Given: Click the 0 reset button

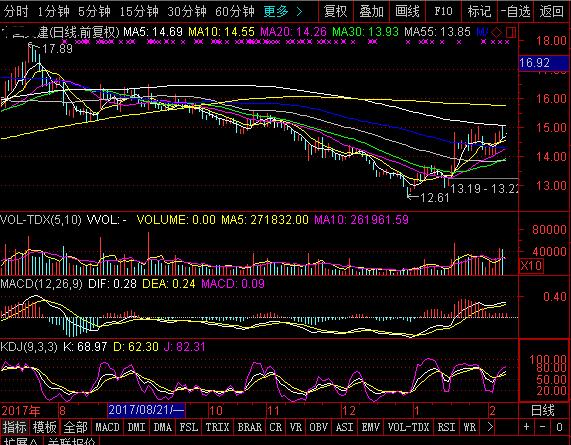Looking at the screenshot, I should point(560,427).
